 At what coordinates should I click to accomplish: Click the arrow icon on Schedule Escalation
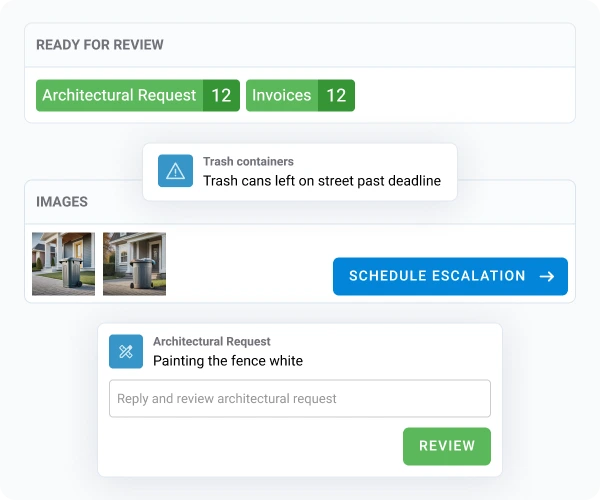coord(547,276)
